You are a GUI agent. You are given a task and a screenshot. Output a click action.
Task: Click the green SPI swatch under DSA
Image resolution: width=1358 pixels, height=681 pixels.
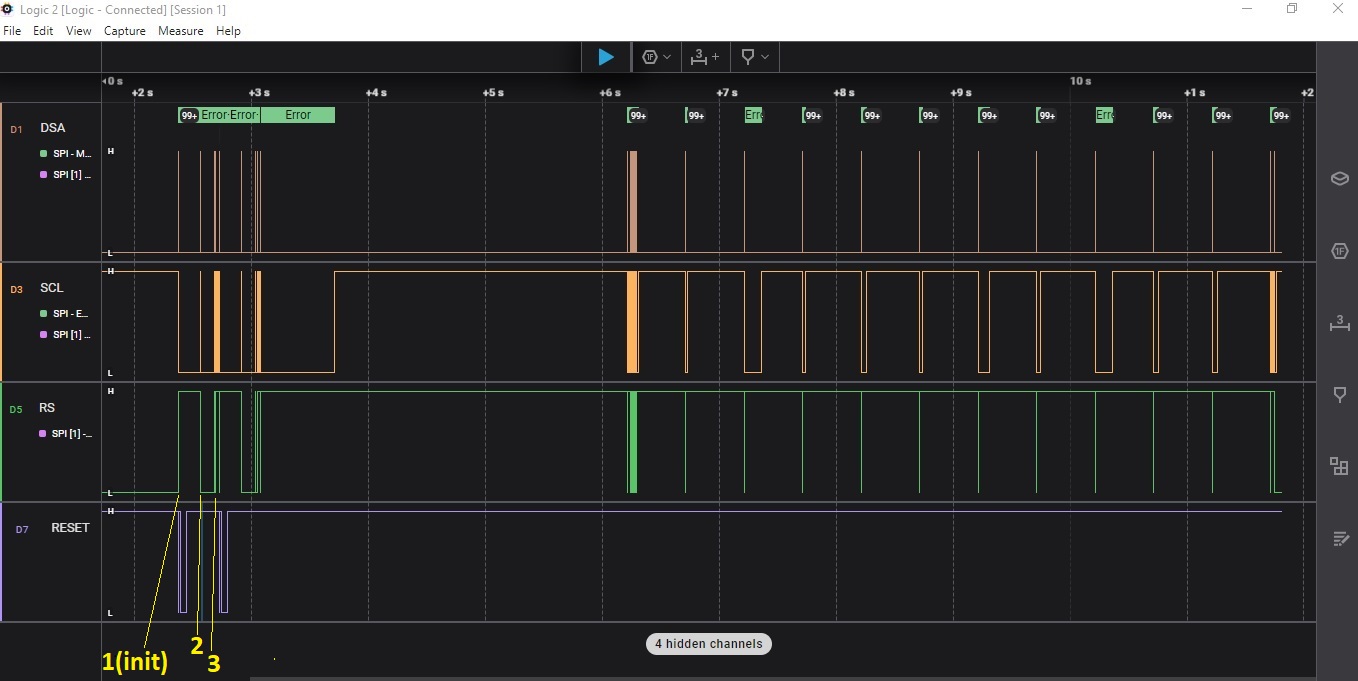tap(44, 154)
